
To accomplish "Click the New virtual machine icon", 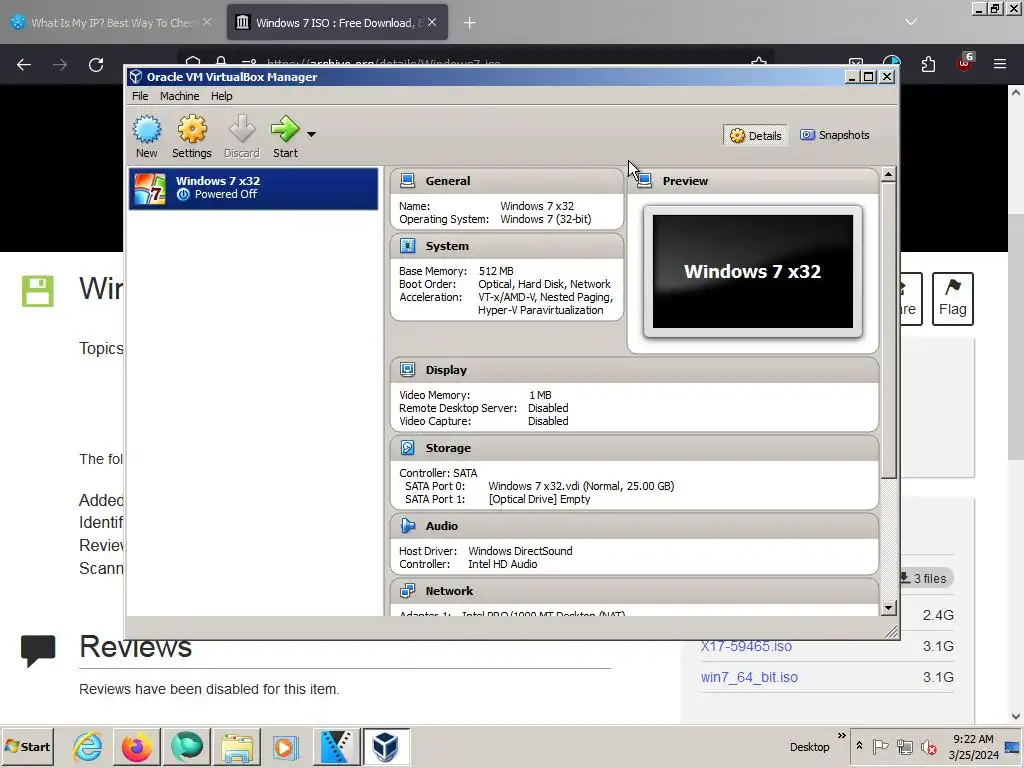I will coord(147,129).
